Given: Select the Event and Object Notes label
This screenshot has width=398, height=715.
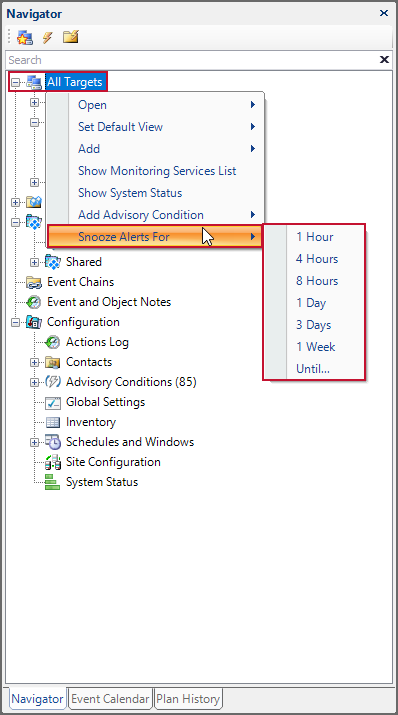Looking at the screenshot, I should pyautogui.click(x=109, y=302).
